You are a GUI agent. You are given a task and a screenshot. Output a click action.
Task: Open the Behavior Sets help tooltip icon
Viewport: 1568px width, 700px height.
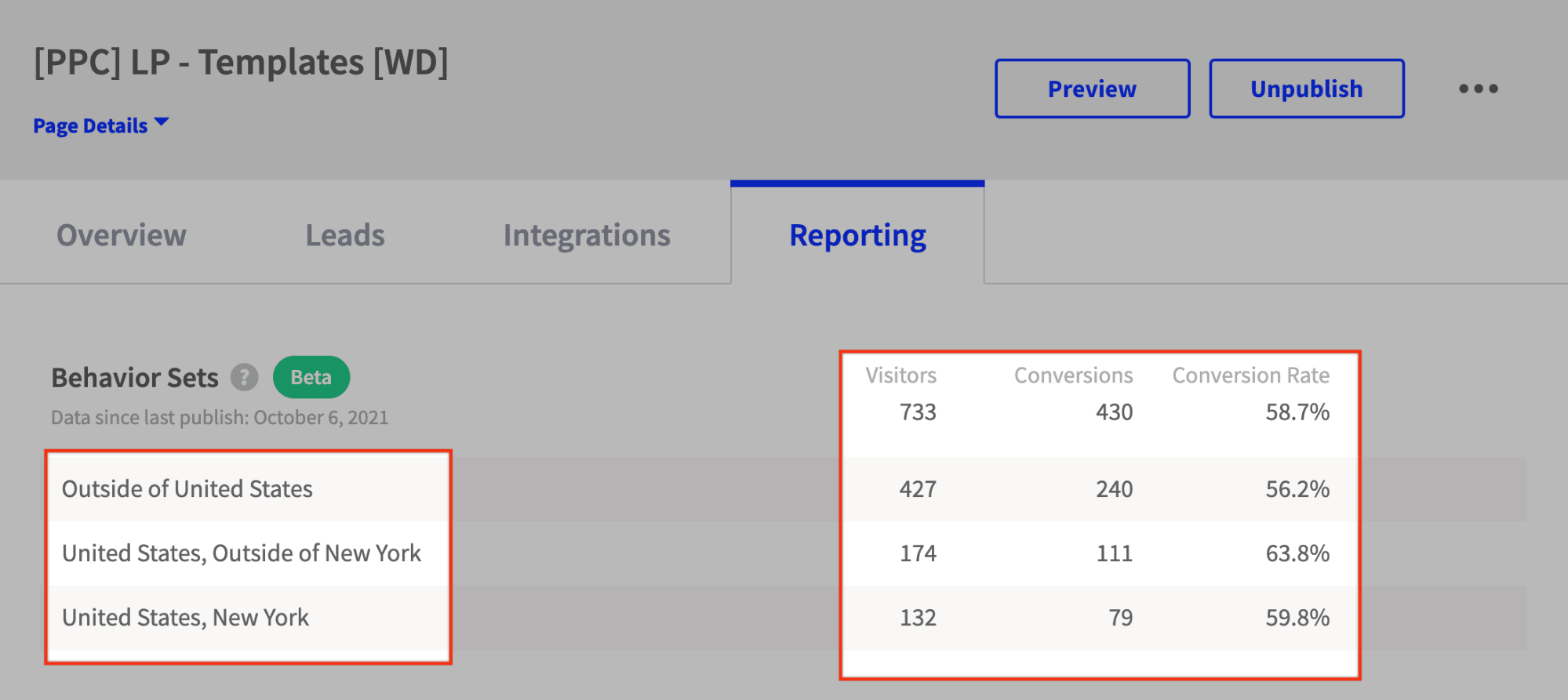[x=246, y=377]
